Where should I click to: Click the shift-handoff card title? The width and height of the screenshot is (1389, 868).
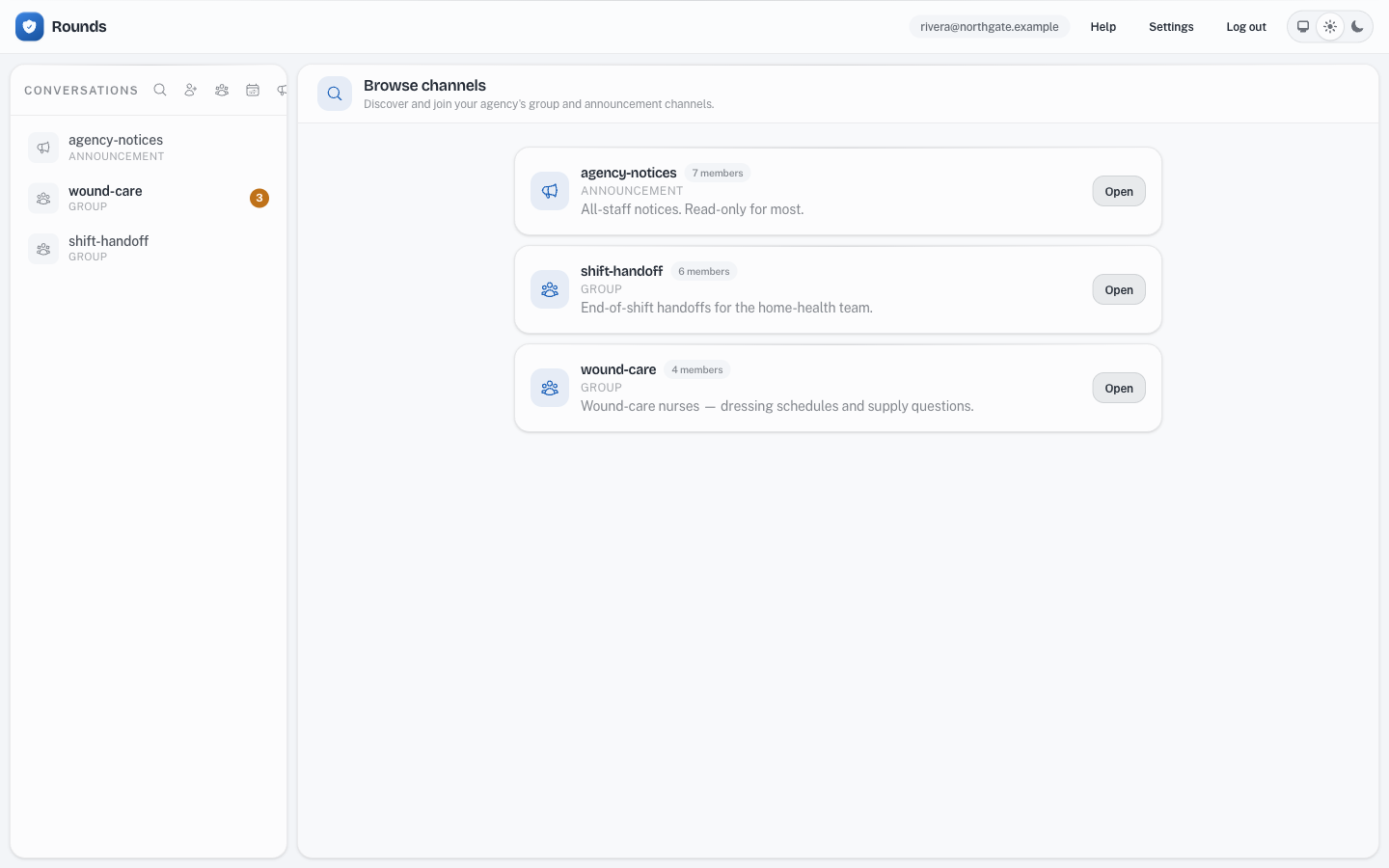tap(621, 271)
